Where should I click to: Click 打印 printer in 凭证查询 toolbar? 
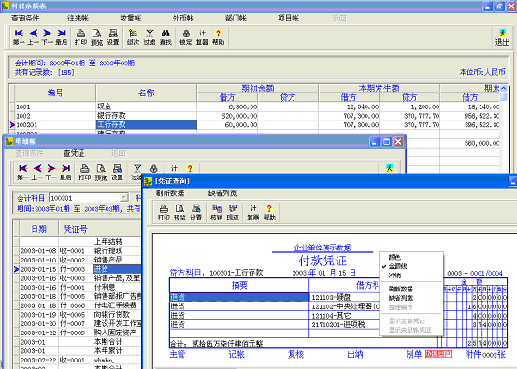tap(164, 212)
